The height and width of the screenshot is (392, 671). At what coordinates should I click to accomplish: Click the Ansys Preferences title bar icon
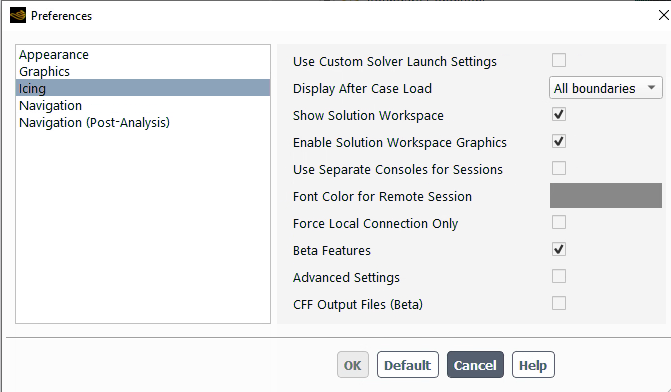point(18,16)
